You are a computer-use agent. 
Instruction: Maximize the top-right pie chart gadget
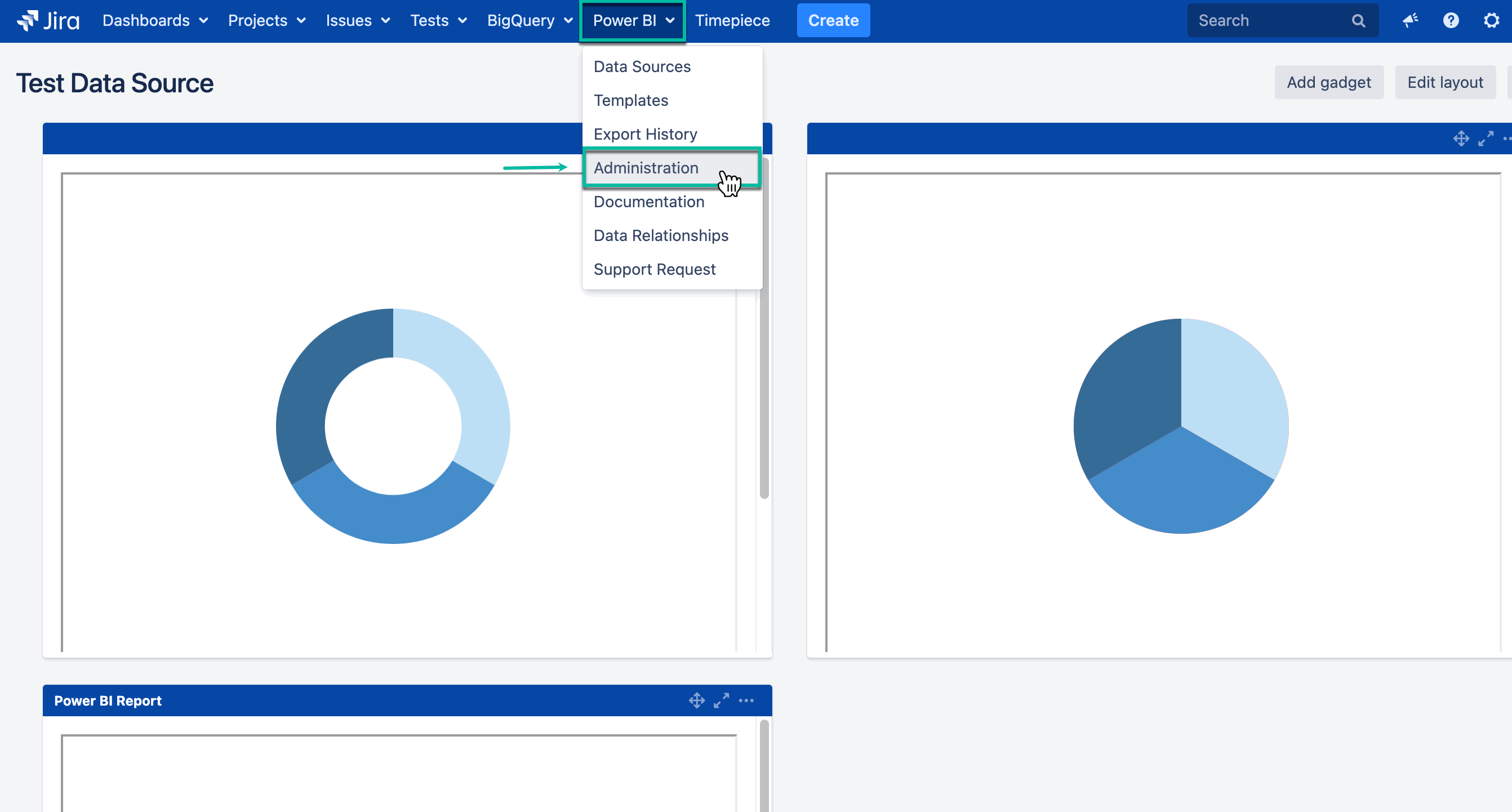1486,139
